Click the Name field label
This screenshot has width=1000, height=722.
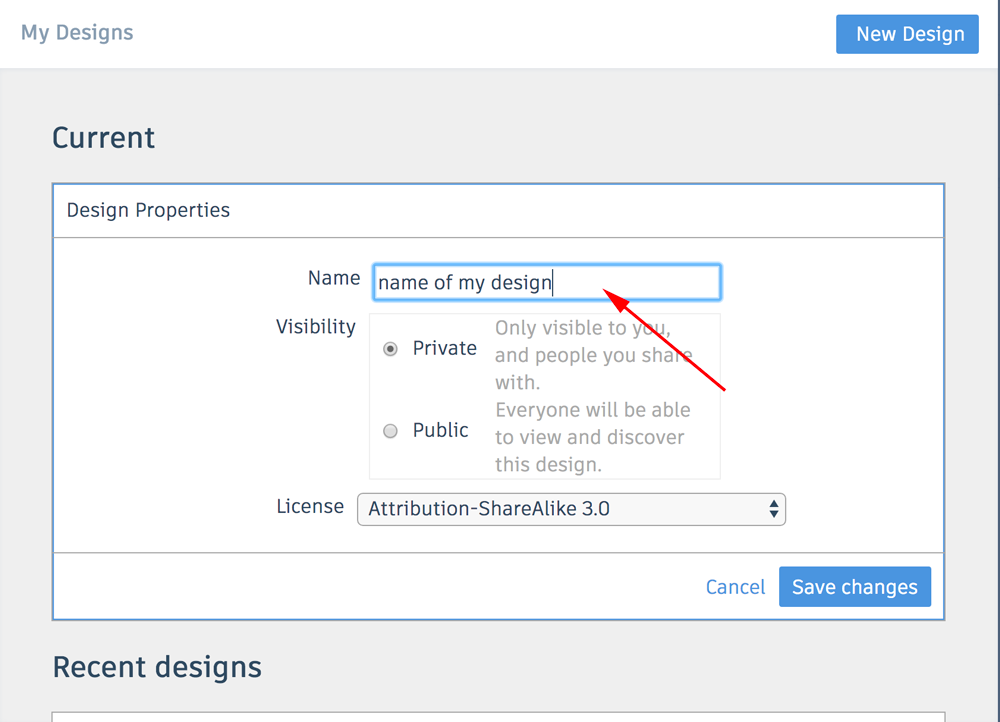tap(334, 278)
